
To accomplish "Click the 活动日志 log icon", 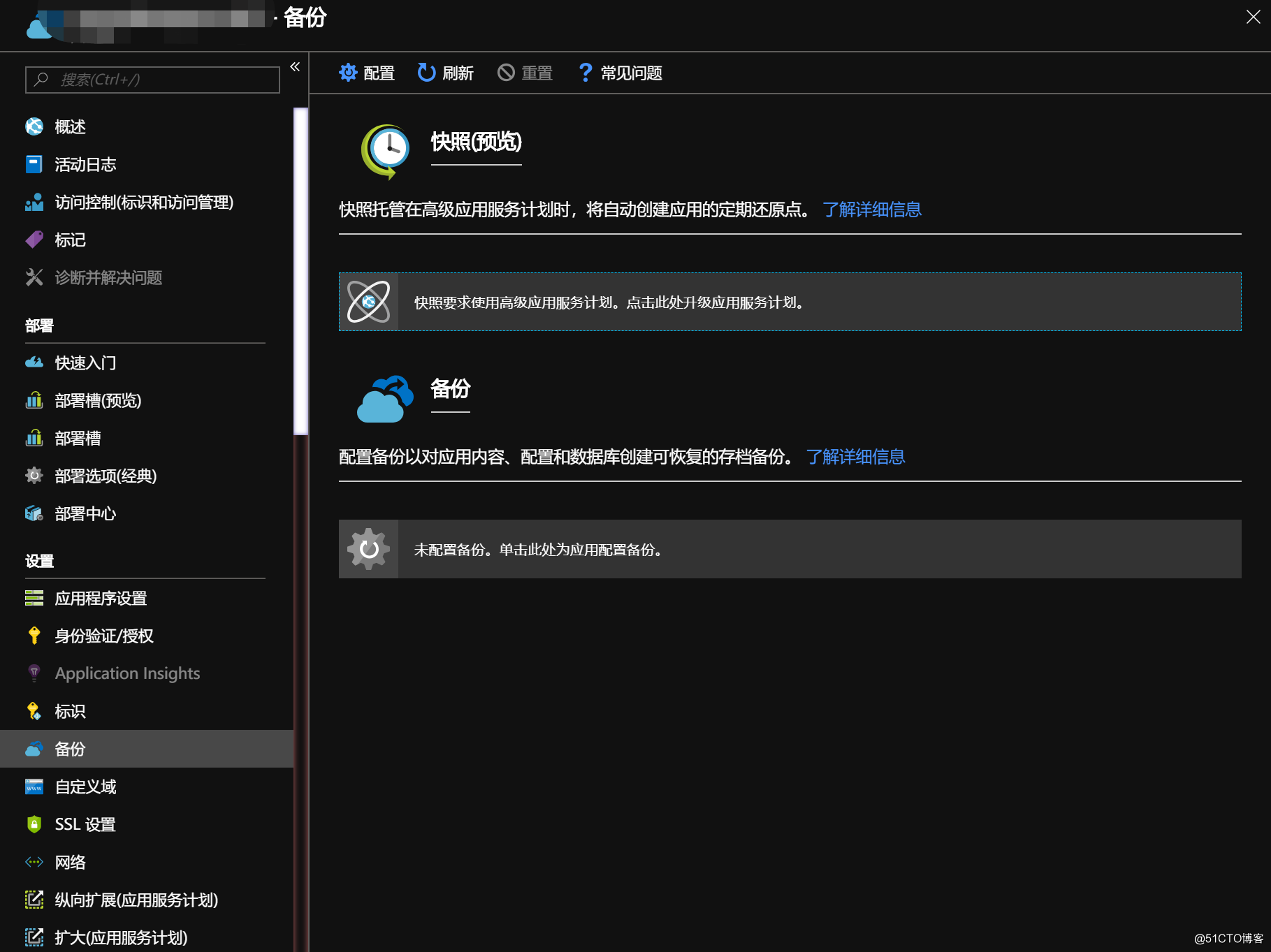I will click(x=34, y=164).
